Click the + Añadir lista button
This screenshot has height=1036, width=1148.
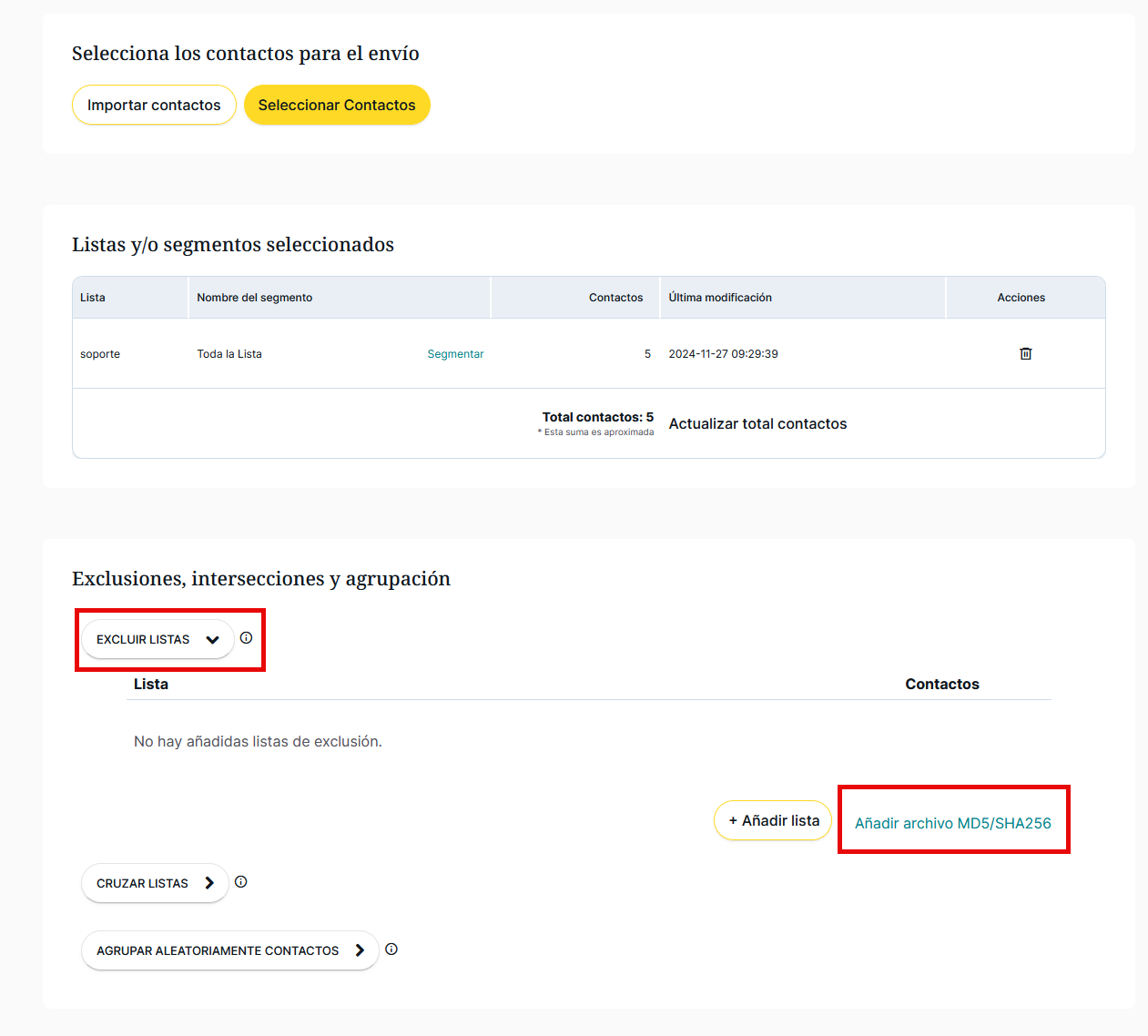point(773,821)
